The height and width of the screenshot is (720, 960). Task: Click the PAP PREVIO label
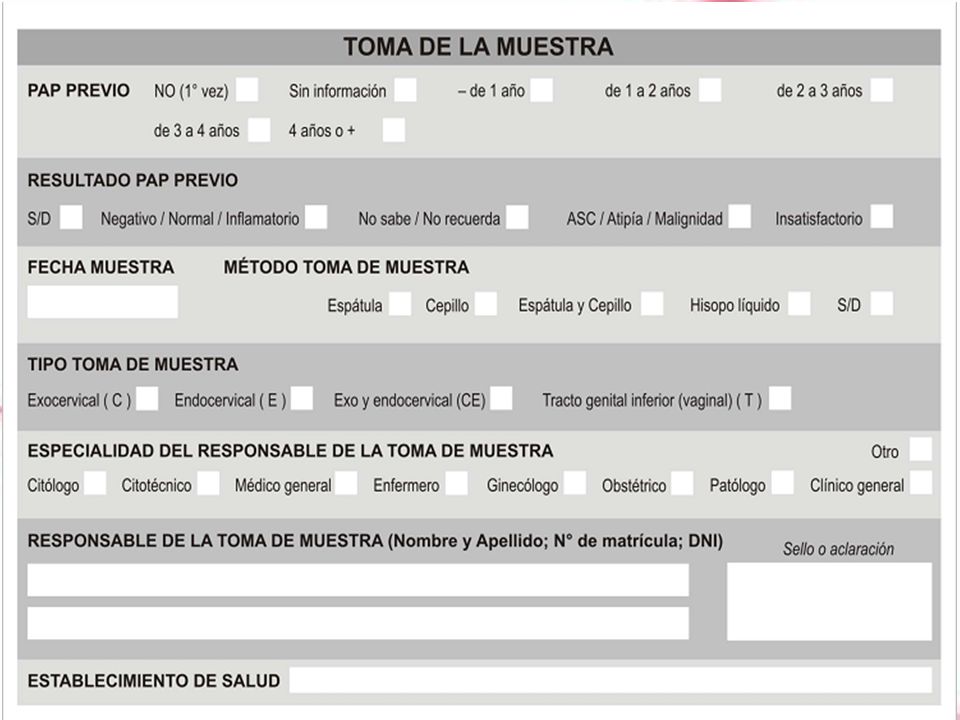coord(78,91)
